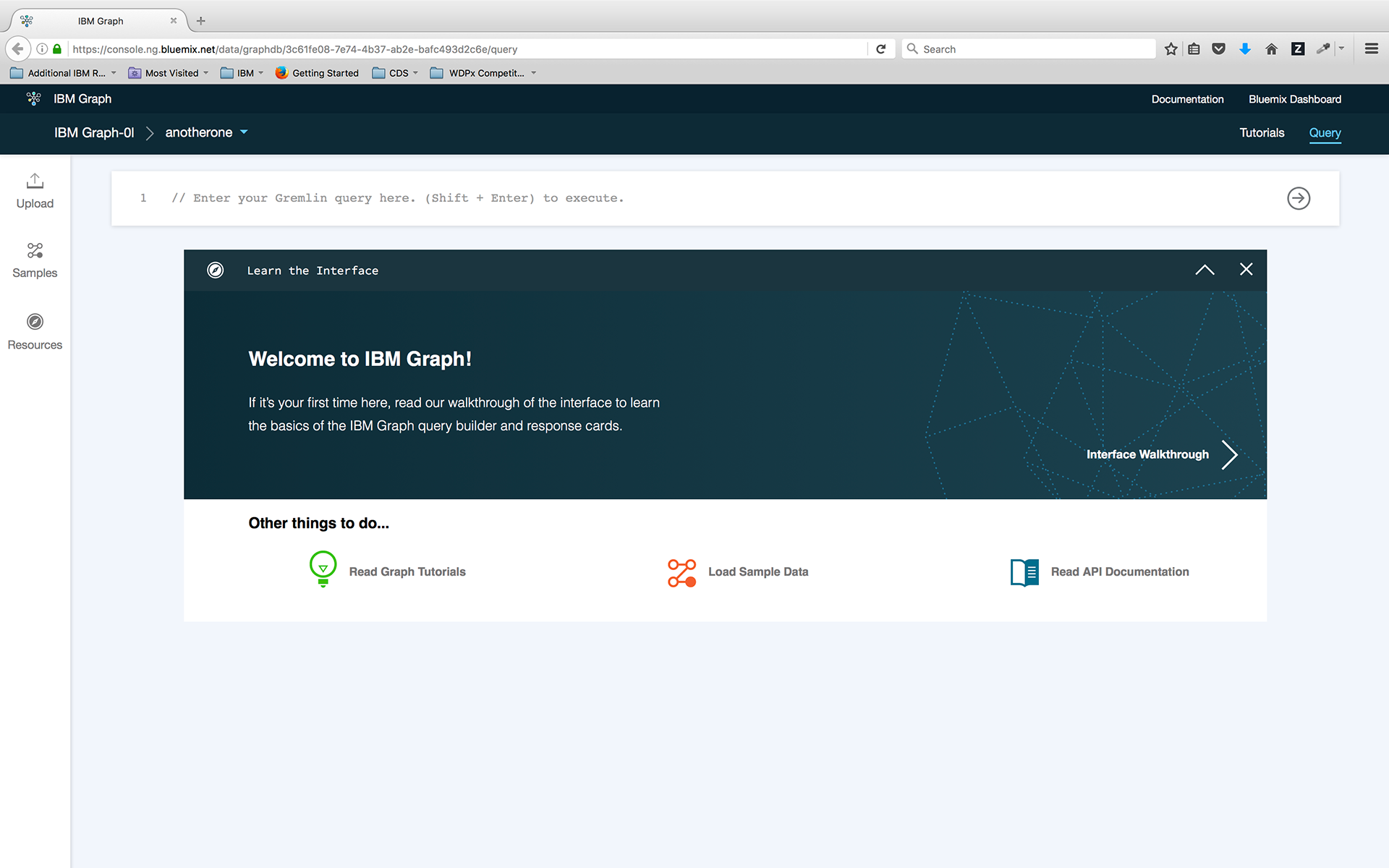This screenshot has height=868, width=1389.
Task: Close the Learn the Interface panel
Action: tap(1246, 269)
